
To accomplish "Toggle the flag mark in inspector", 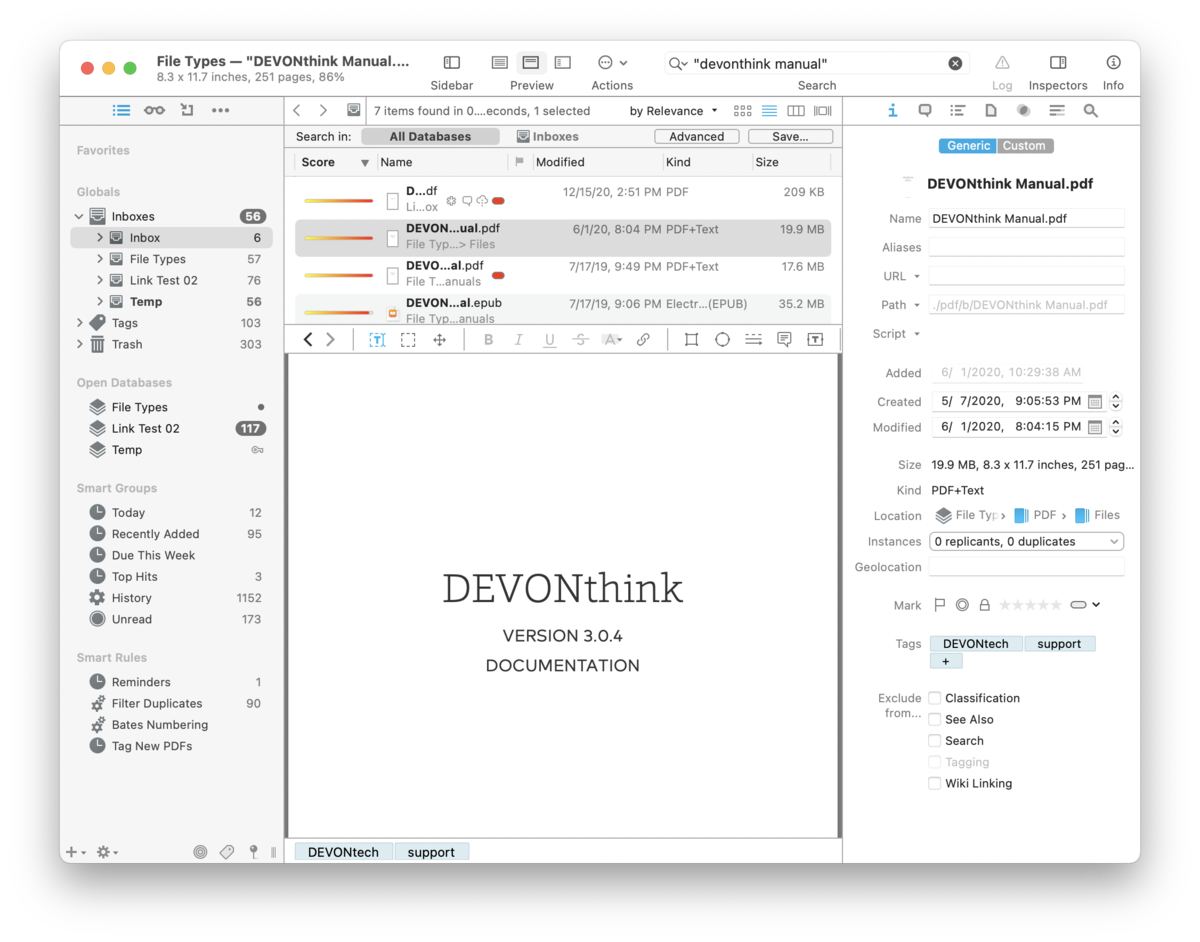I will click(x=939, y=605).
